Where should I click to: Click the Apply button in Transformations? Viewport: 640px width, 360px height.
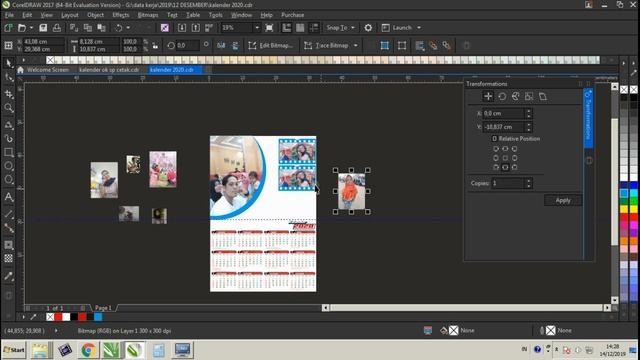(x=563, y=200)
